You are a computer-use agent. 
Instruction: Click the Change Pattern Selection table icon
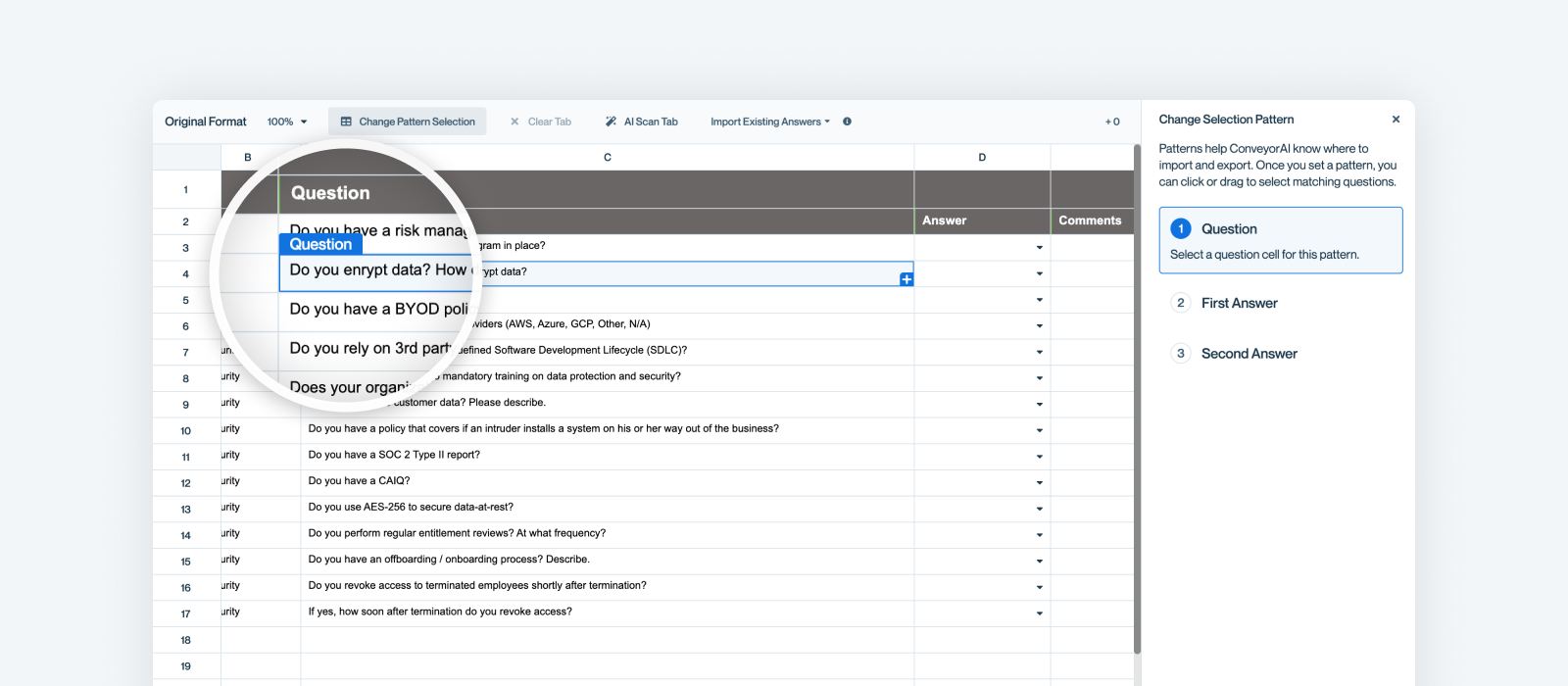346,122
